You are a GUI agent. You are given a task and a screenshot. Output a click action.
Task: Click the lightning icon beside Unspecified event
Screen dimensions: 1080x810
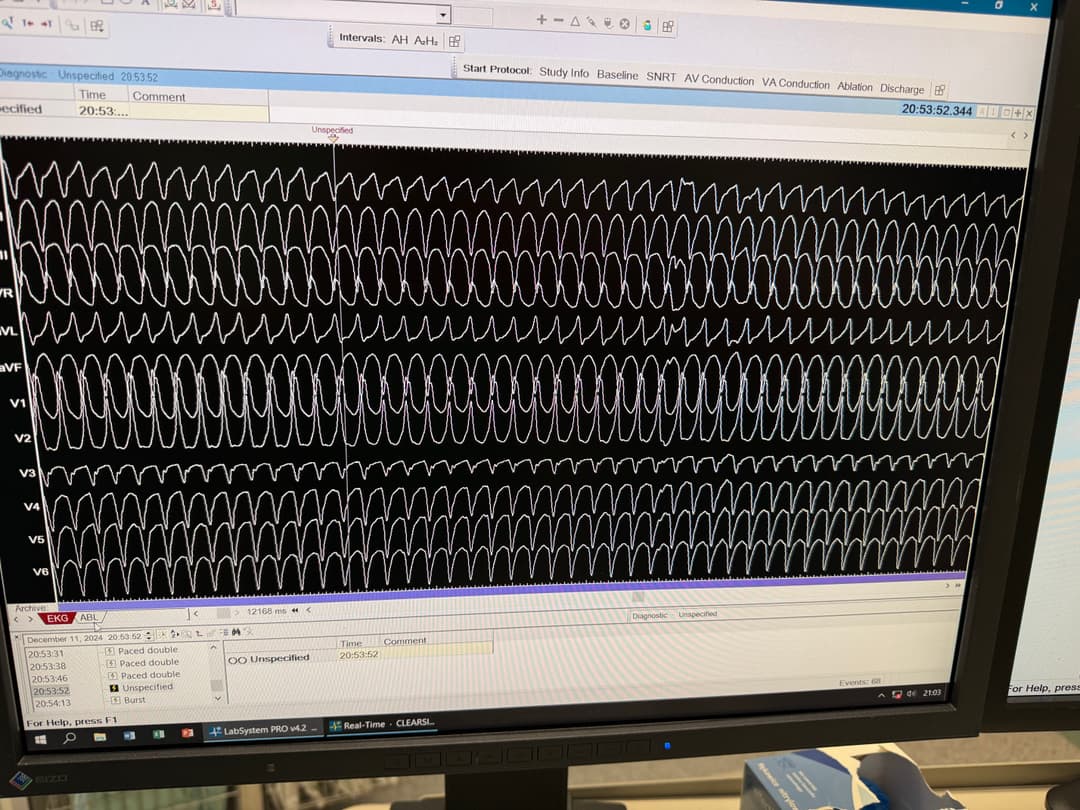(x=114, y=687)
